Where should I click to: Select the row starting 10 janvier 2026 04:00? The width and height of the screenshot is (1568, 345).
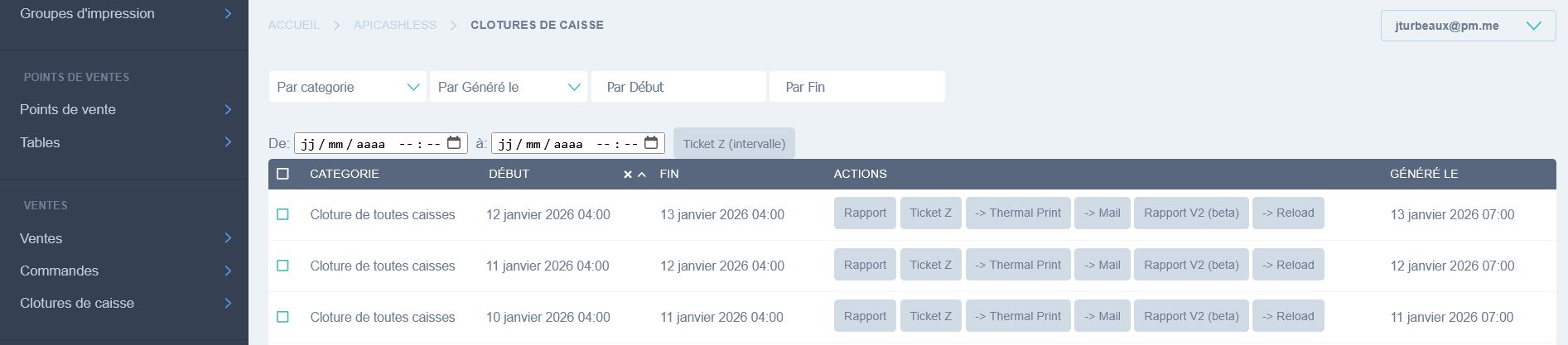point(283,317)
